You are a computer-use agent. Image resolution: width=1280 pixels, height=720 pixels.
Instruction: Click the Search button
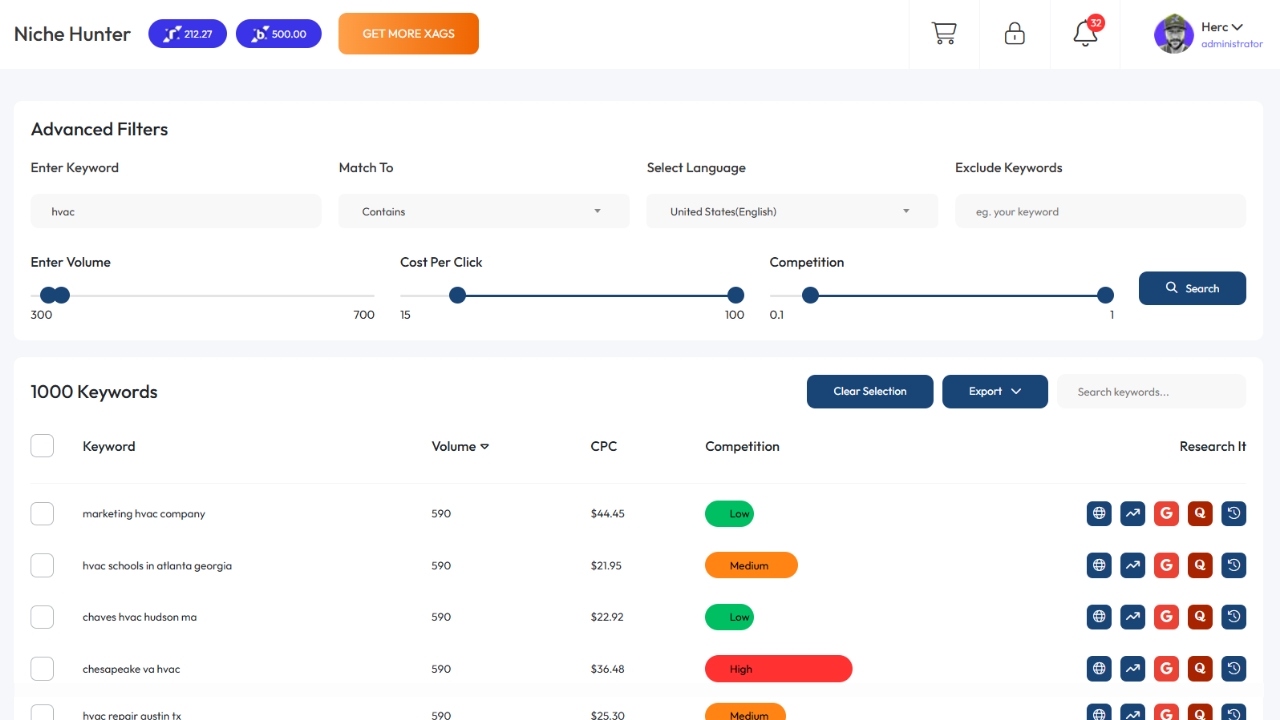pyautogui.click(x=1192, y=288)
